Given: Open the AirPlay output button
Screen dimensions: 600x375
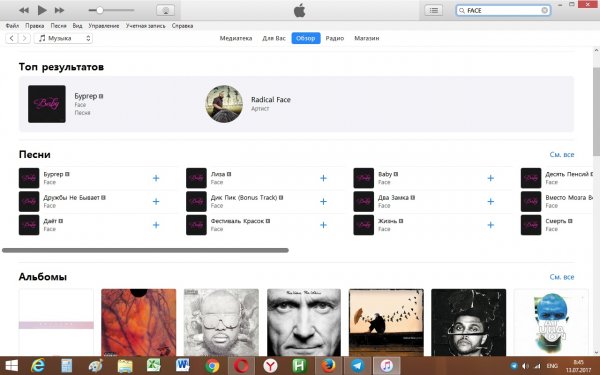Looking at the screenshot, I should coord(166,10).
